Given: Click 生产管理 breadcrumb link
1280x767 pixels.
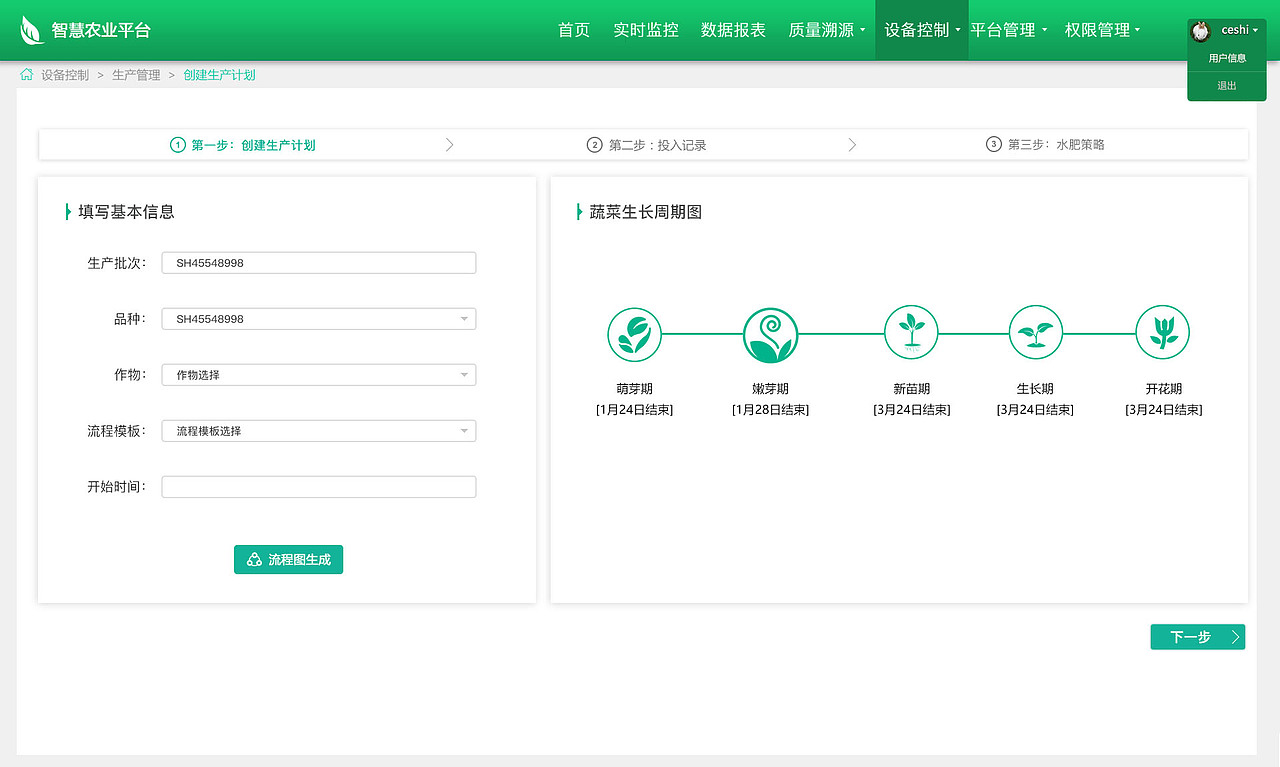Looking at the screenshot, I should [136, 75].
